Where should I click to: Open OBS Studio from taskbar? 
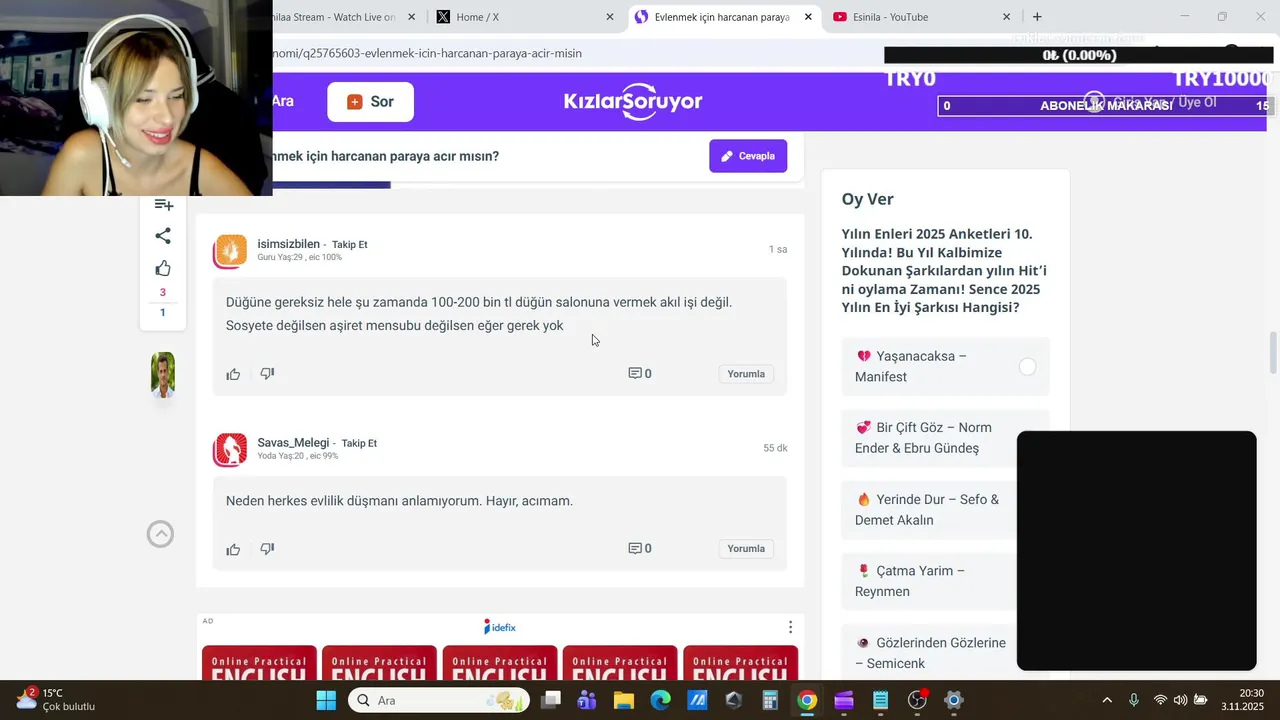pos(917,700)
